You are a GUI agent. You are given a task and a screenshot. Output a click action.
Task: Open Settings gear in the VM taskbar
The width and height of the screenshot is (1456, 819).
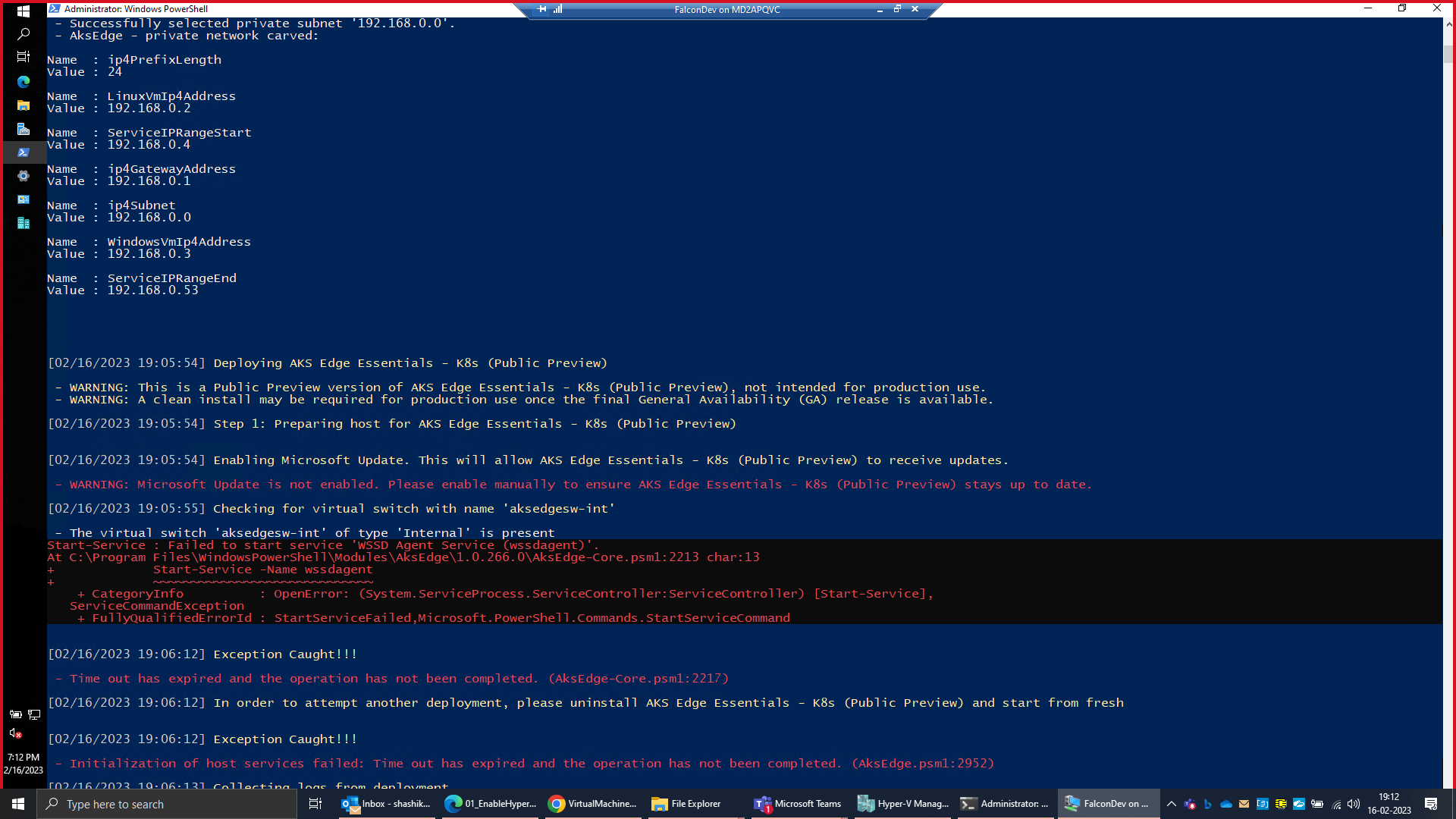click(24, 176)
